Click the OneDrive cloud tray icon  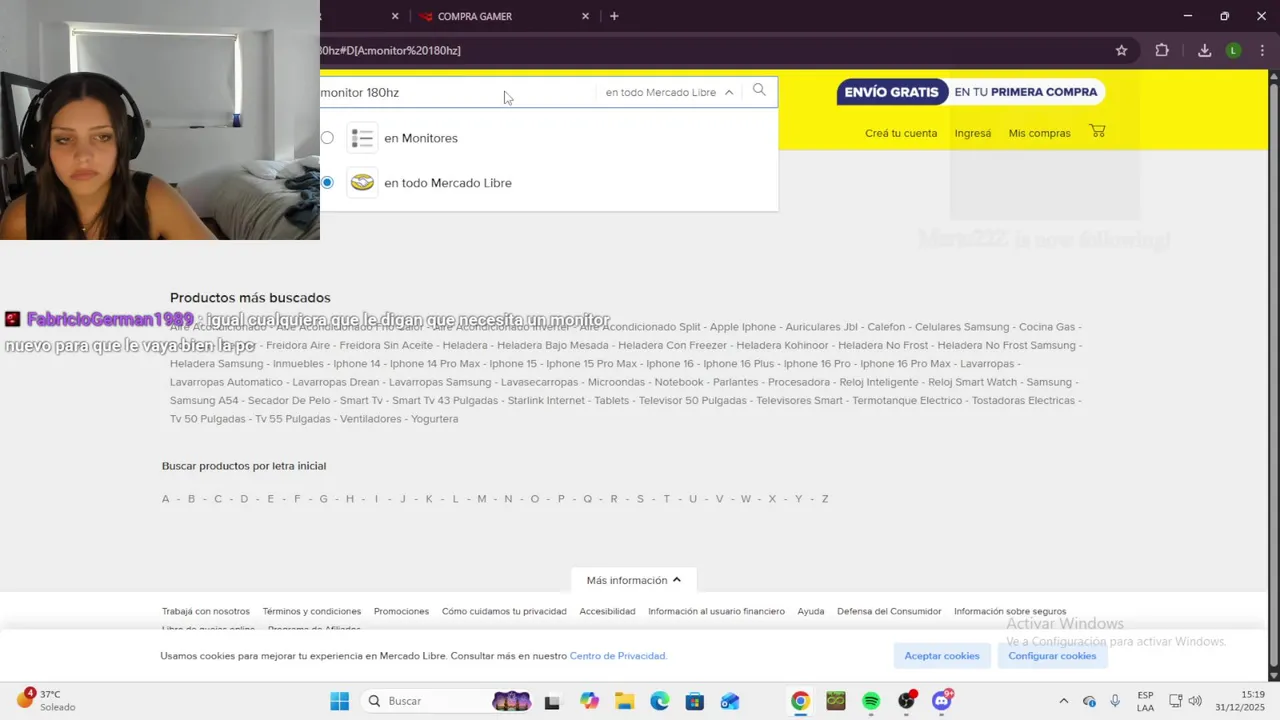pos(1089,701)
